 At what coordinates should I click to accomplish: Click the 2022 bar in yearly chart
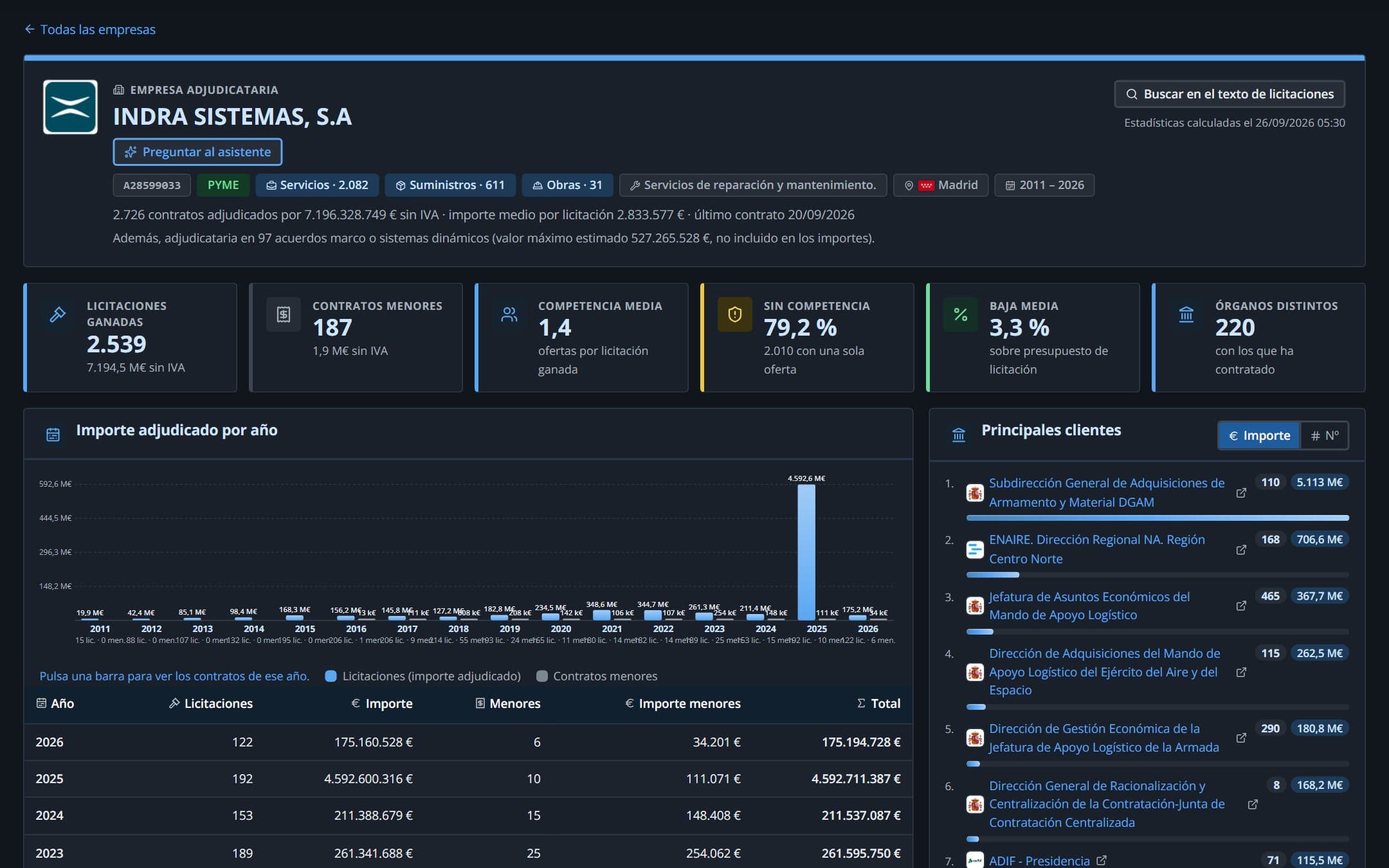tap(653, 615)
